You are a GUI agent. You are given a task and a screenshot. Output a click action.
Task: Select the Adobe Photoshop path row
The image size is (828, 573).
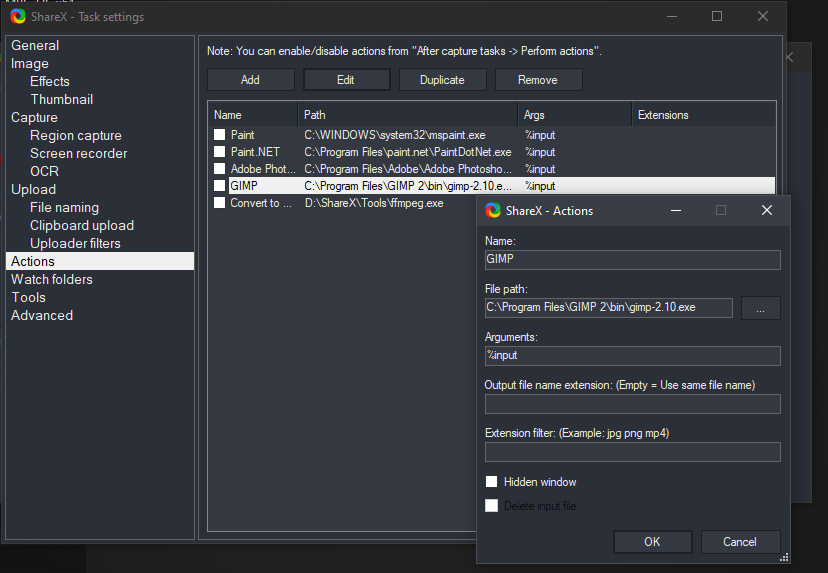coord(408,168)
